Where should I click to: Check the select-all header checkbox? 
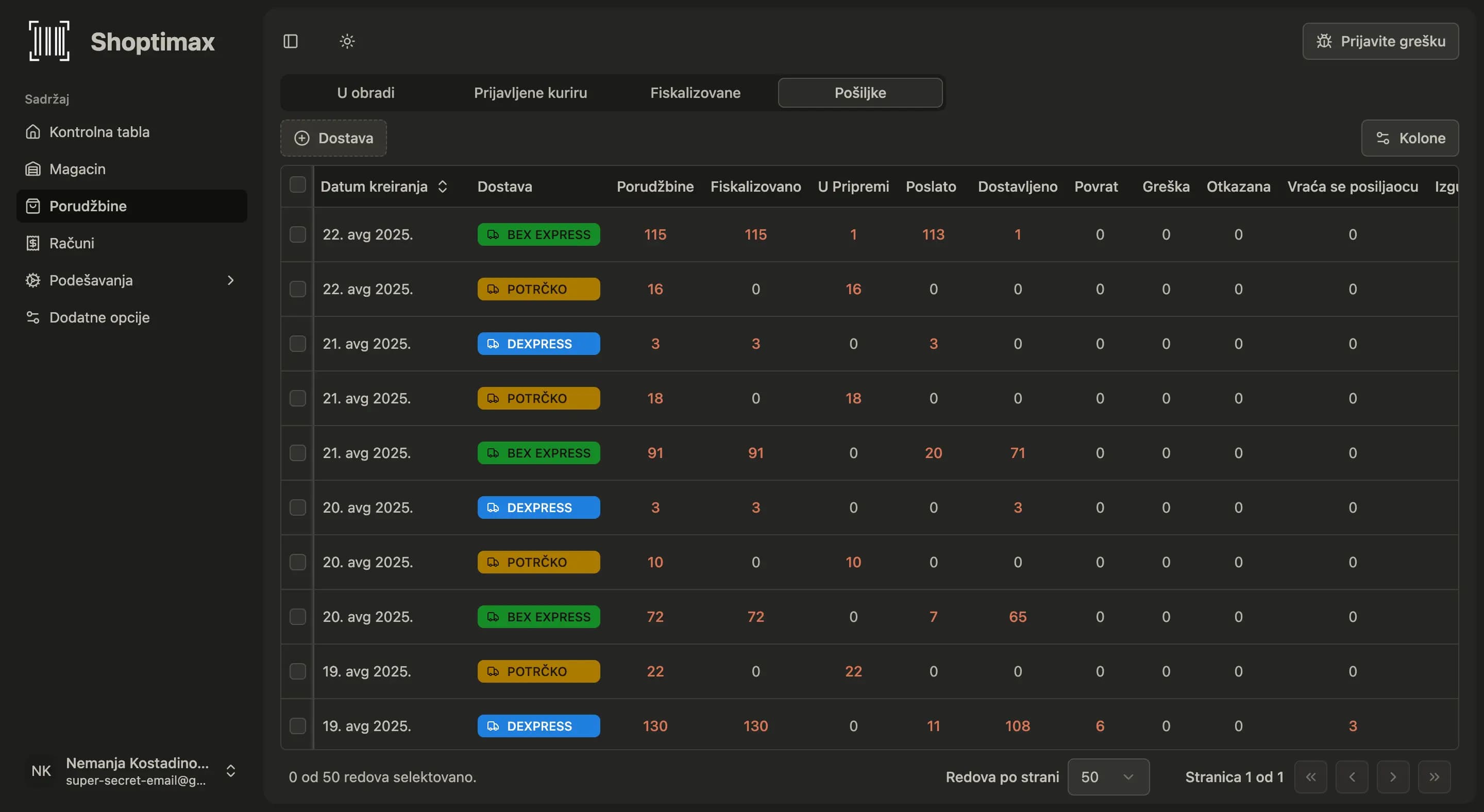(x=297, y=185)
